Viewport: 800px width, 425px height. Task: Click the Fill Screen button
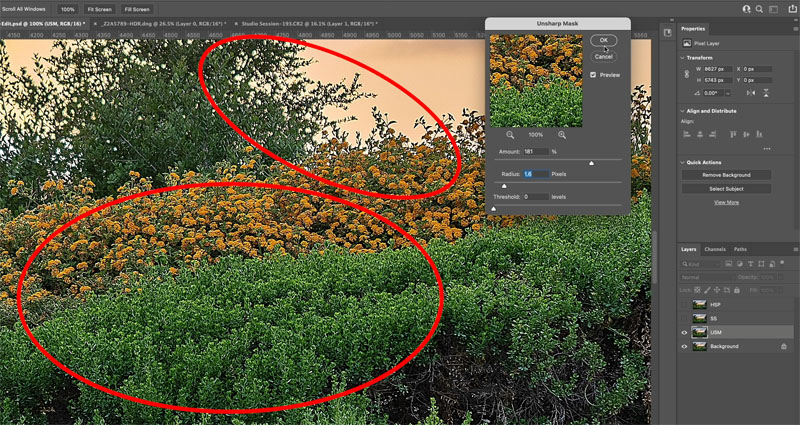point(137,9)
